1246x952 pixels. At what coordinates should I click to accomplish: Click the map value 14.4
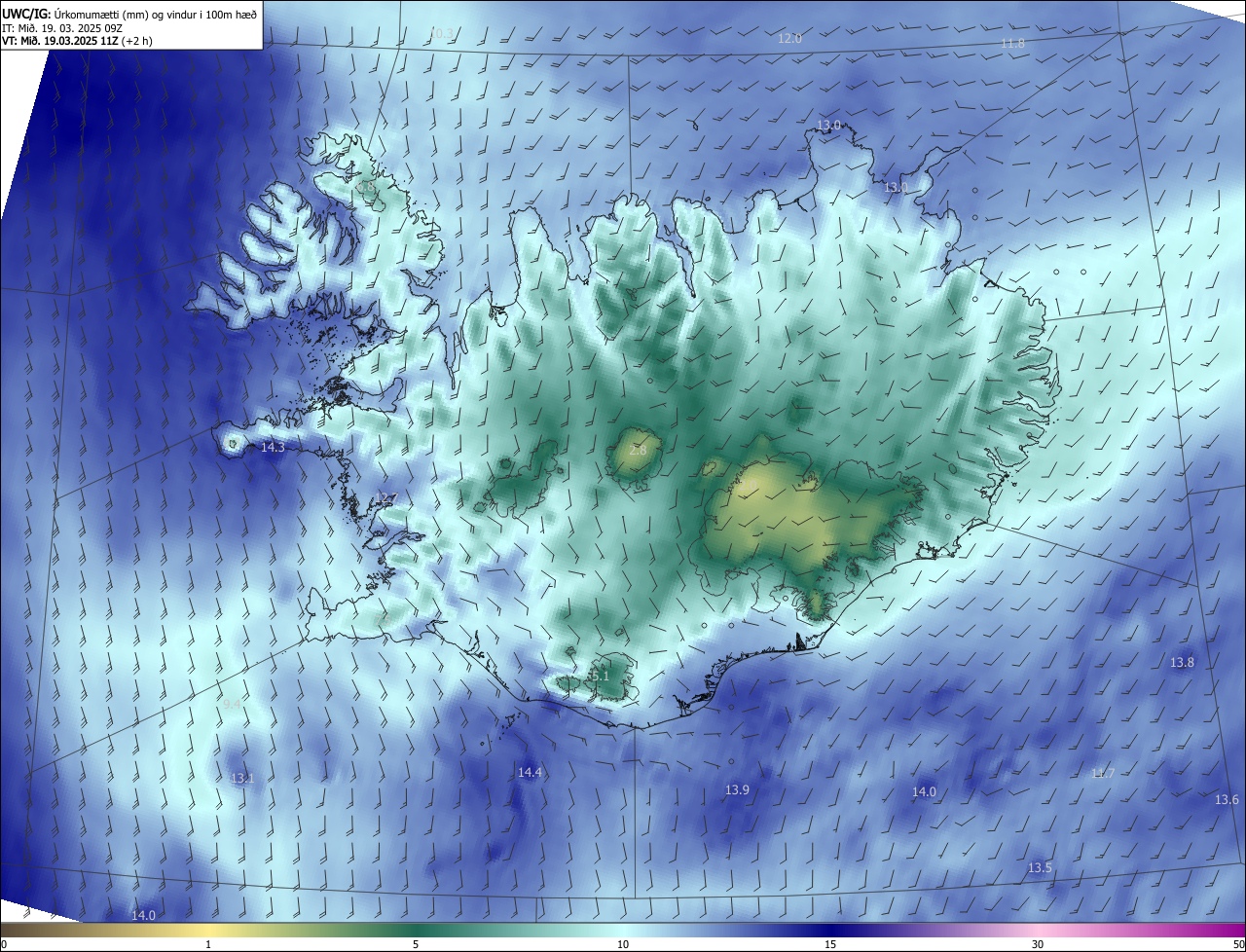530,772
